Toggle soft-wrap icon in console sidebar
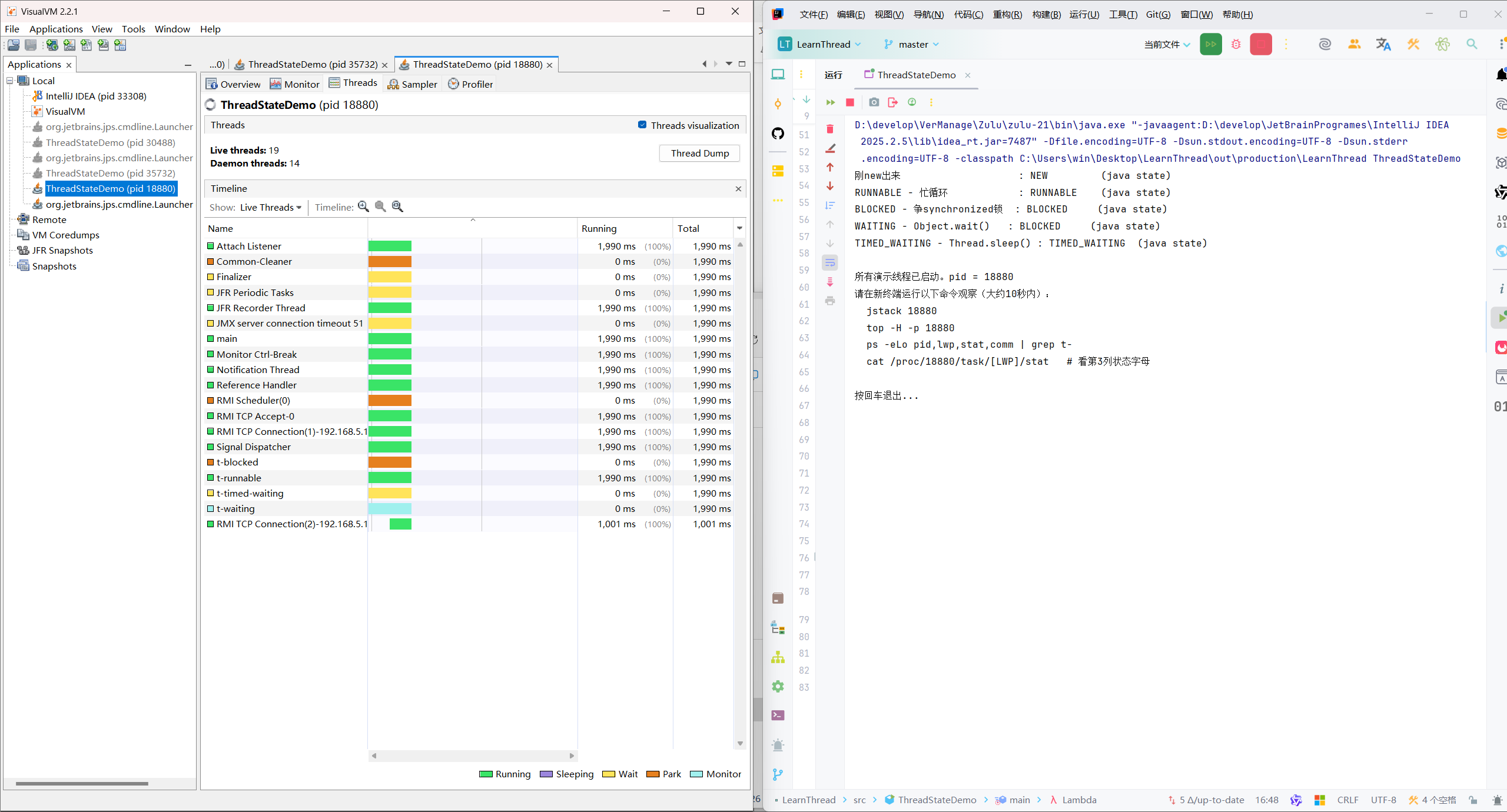 [830, 262]
